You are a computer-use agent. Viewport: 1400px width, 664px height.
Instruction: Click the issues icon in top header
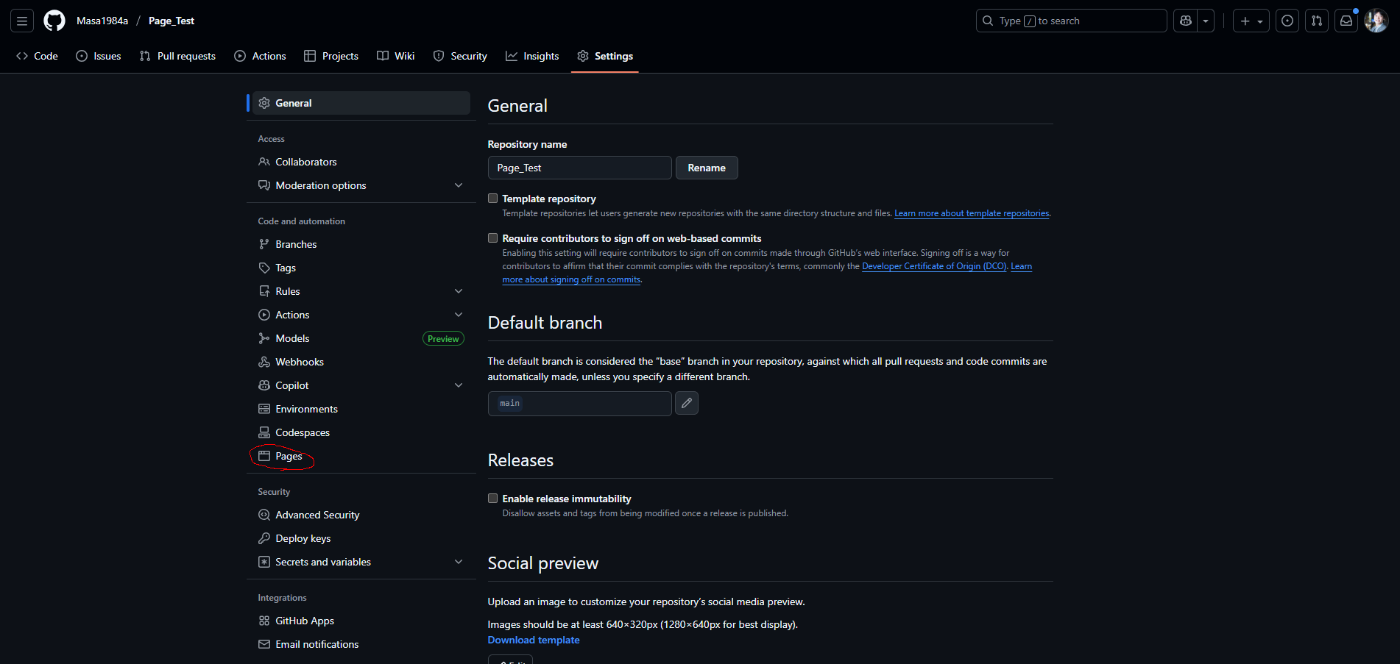tap(1288, 21)
